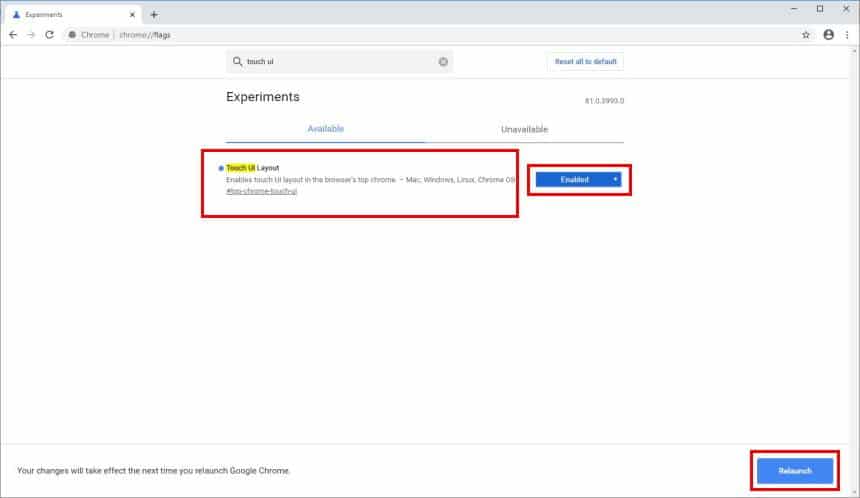
Task: Click the Touch UI Layout flag title
Action: pyautogui.click(x=252, y=168)
